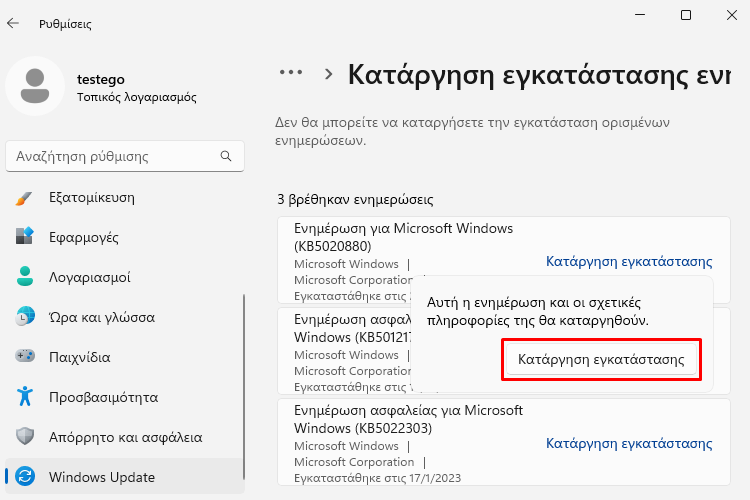Image resolution: width=750 pixels, height=500 pixels.
Task: Click the popup message Αυτή η ενημέρωση
Action: 538,311
